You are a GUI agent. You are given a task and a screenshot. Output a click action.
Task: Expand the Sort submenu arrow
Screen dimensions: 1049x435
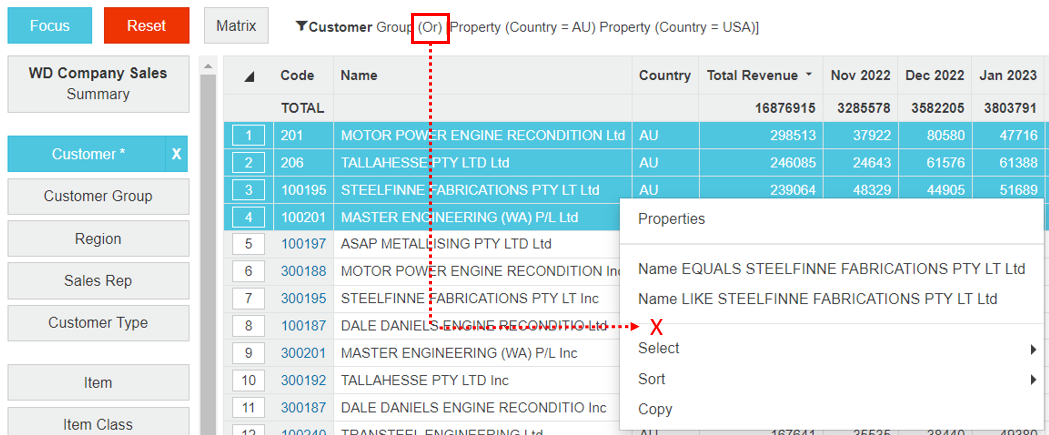[1034, 380]
